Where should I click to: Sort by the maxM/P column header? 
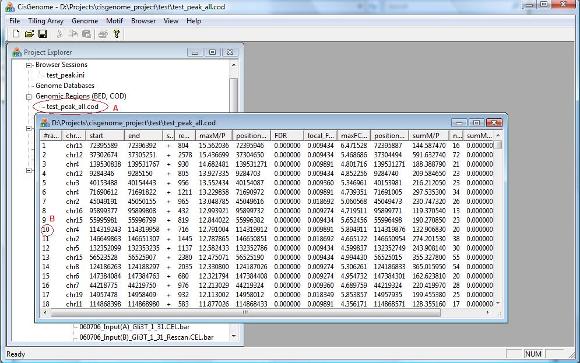(x=213, y=135)
